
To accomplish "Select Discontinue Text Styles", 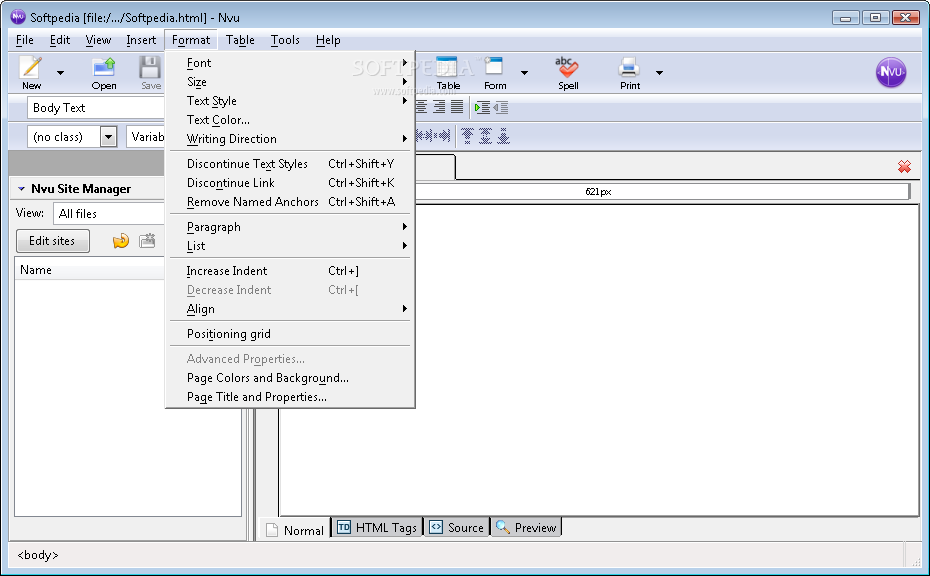I will point(290,164).
